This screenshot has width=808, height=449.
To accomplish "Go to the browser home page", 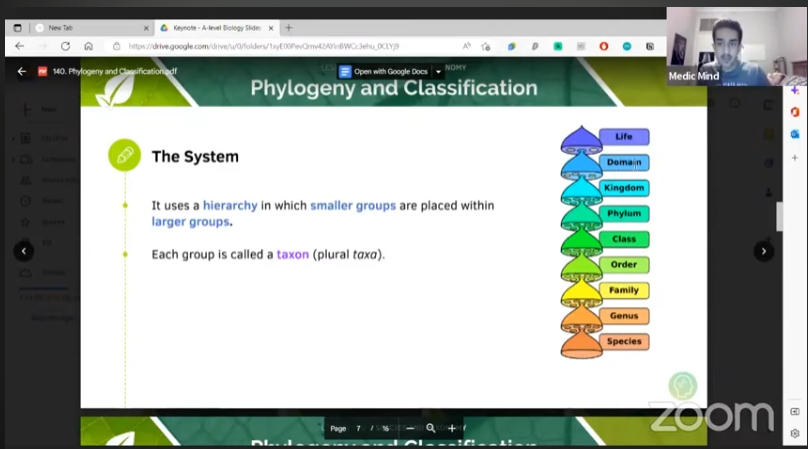I will (89, 46).
